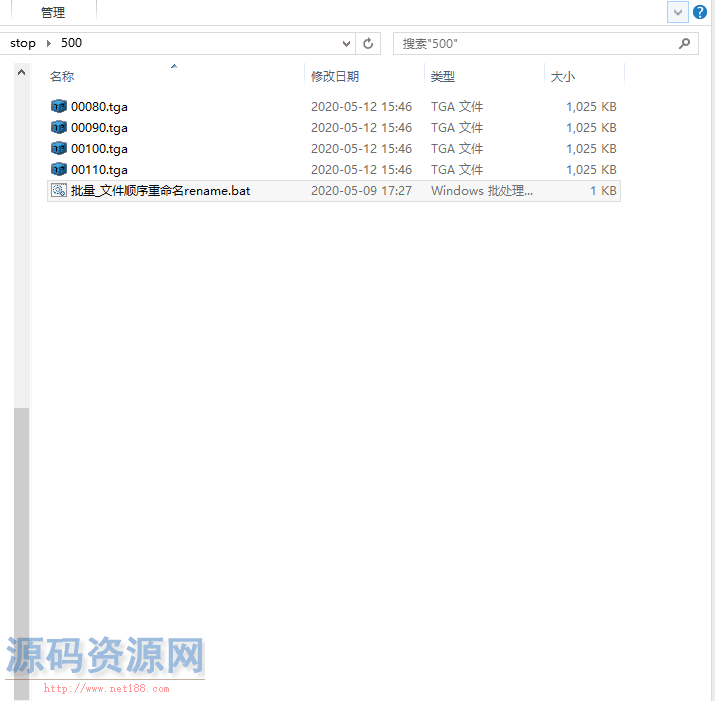Screen dimensions: 715x701
Task: Click the 1 KB size of rename.bat
Action: pos(603,191)
